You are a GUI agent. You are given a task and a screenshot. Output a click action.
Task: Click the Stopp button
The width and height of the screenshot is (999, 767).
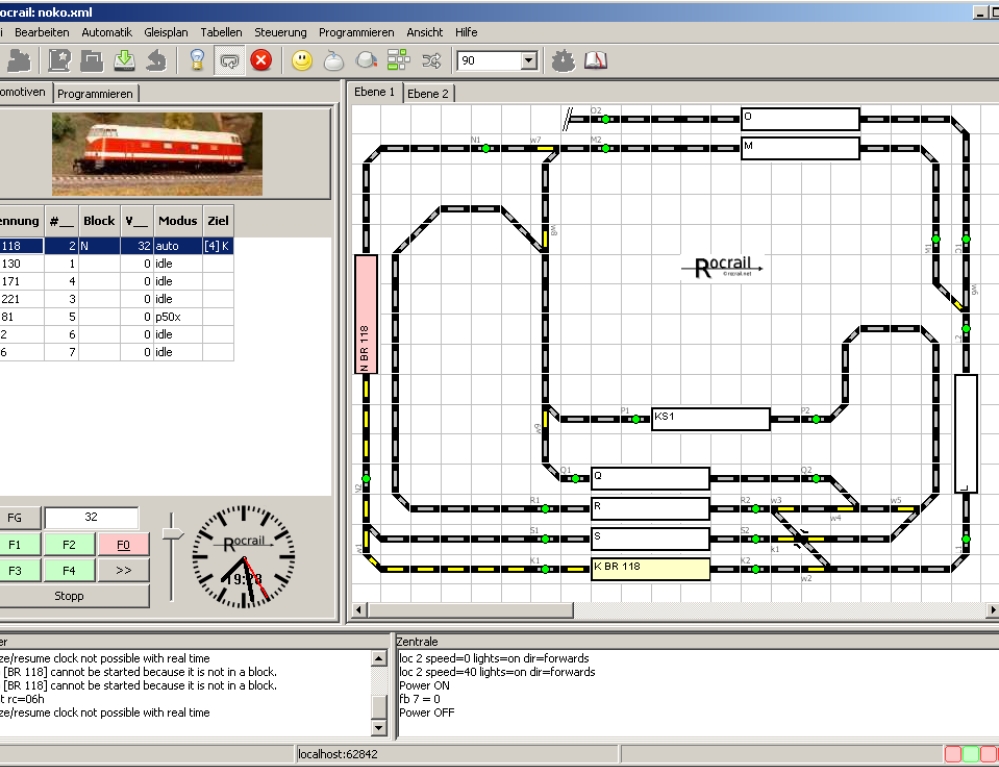(69, 596)
